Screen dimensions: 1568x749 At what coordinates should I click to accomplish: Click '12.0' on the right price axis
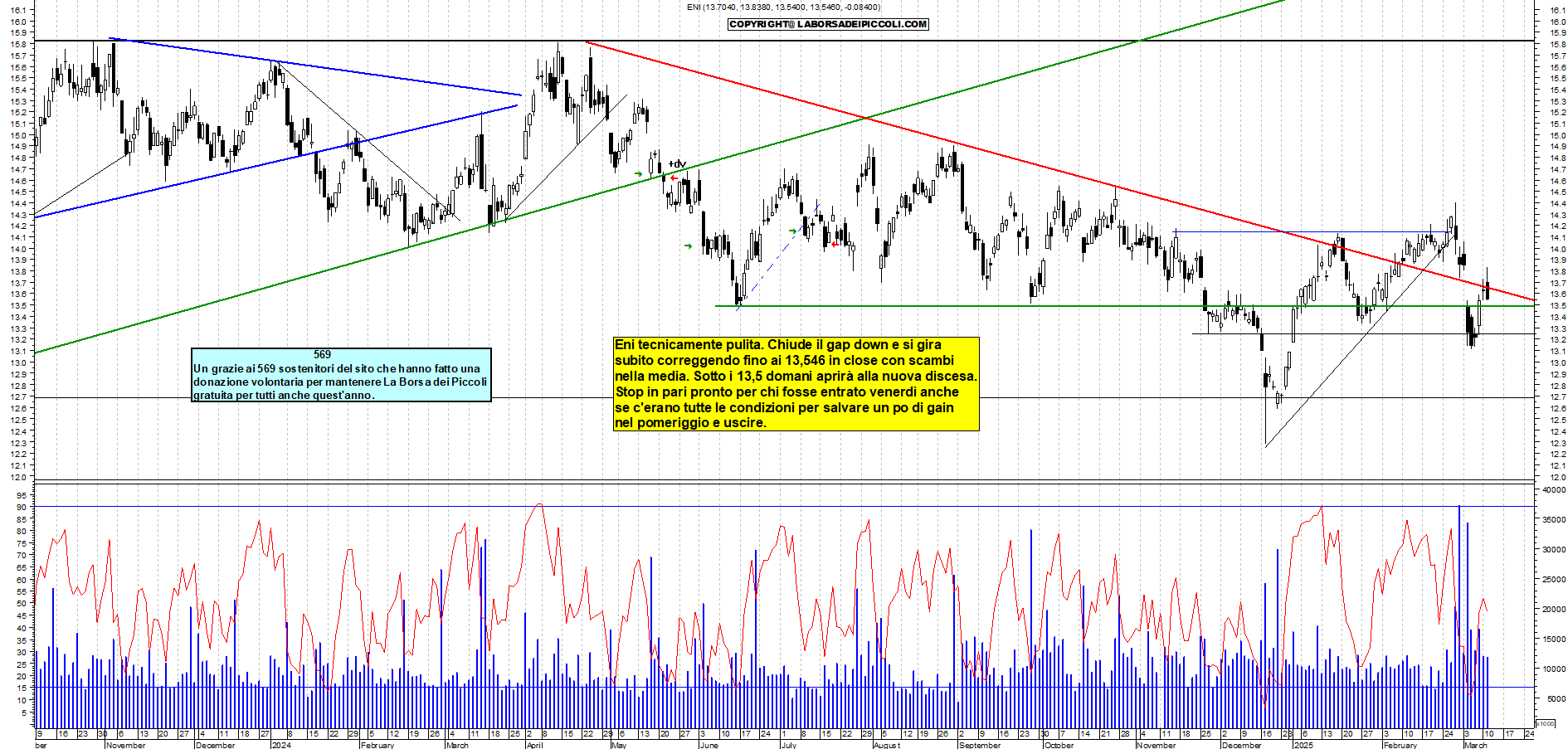[1556, 477]
